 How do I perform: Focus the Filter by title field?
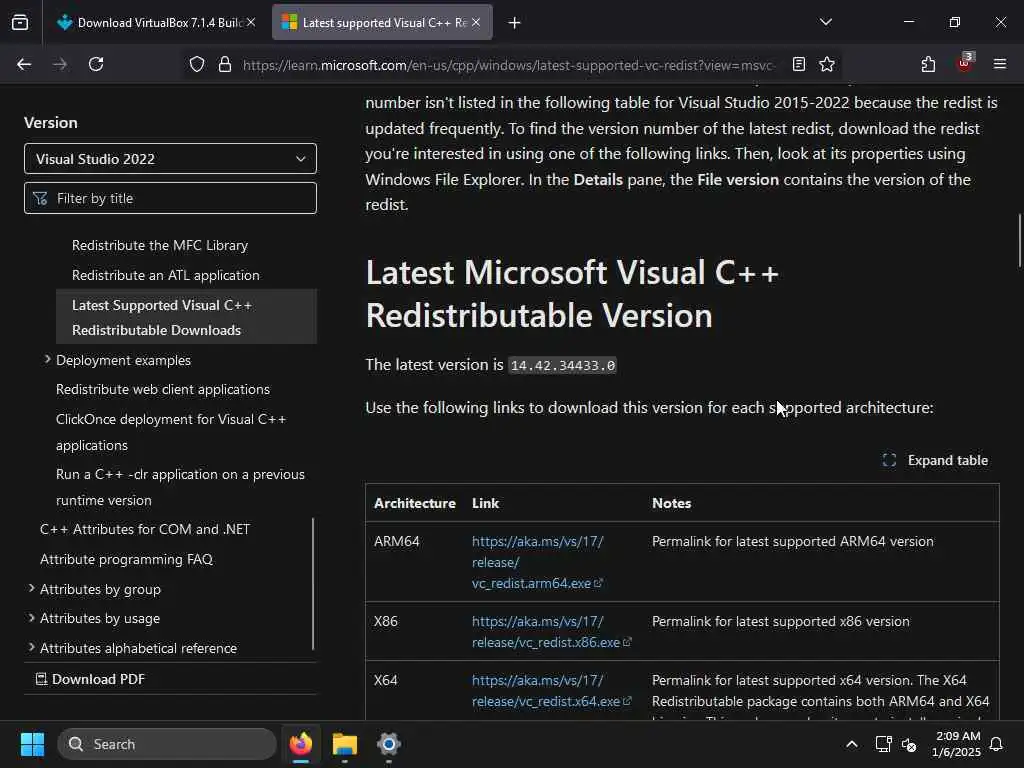170,198
